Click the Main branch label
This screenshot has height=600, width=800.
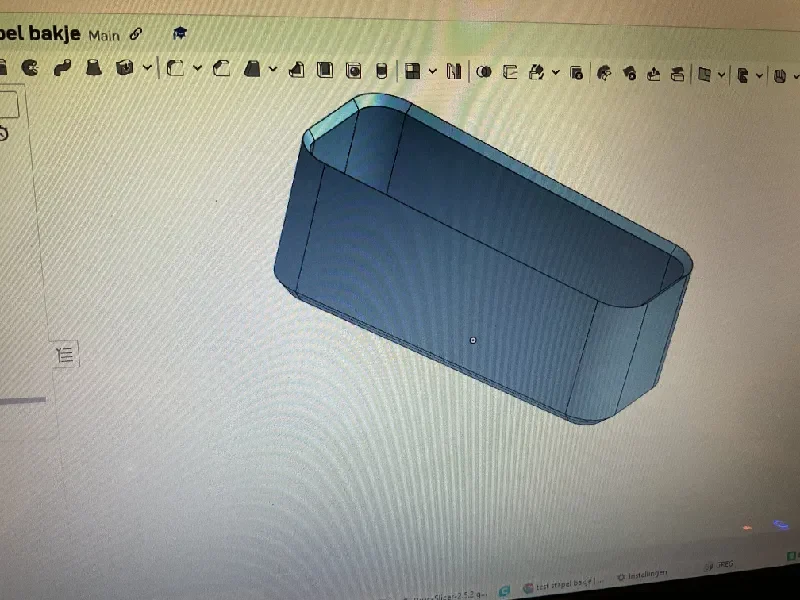(104, 35)
